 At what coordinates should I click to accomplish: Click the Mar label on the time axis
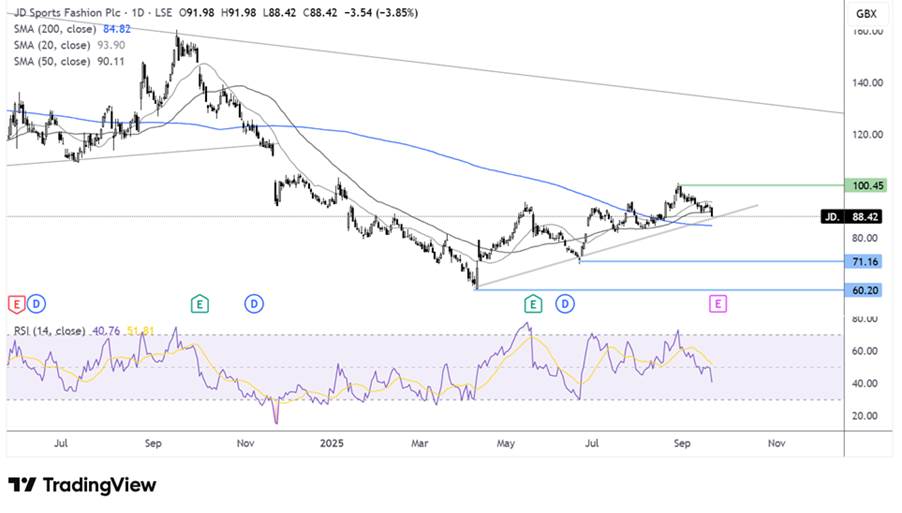419,443
